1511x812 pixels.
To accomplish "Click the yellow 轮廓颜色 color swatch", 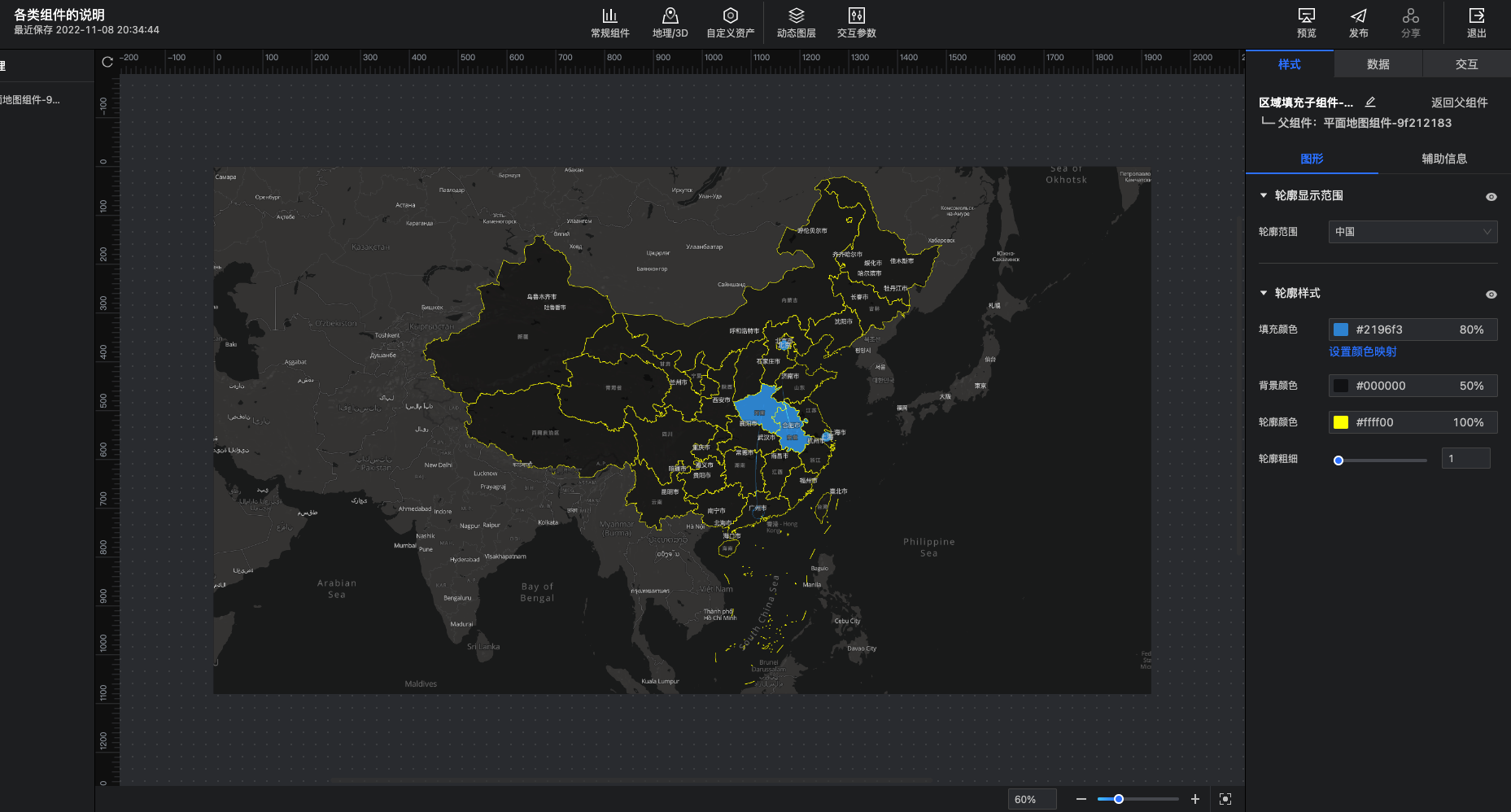I will (x=1341, y=422).
